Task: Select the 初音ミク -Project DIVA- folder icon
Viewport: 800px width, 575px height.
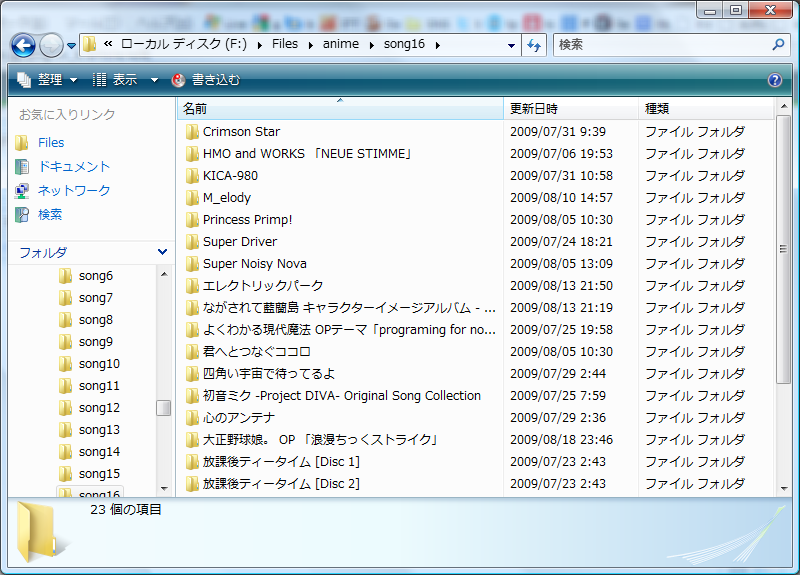Action: (192, 395)
